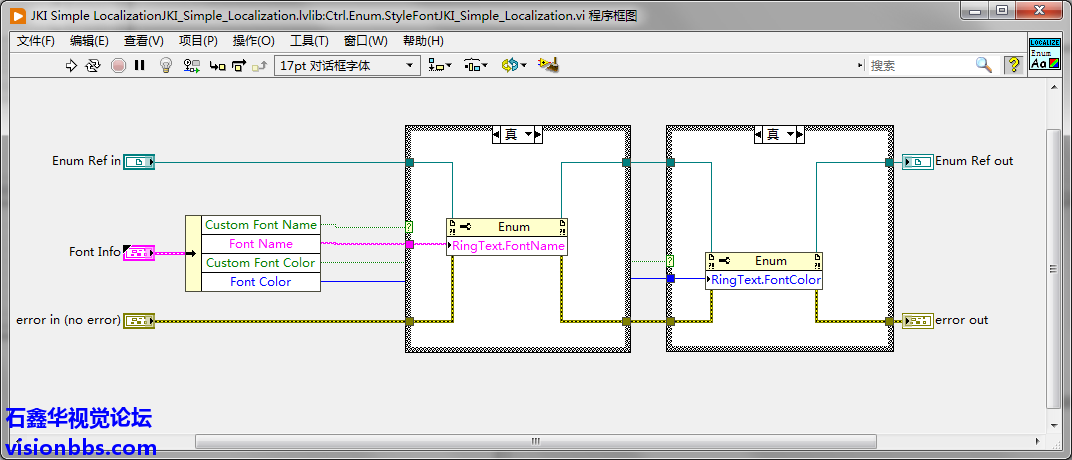Expand the Distribute Objects dropdown
The width and height of the screenshot is (1072, 460).
point(476,65)
